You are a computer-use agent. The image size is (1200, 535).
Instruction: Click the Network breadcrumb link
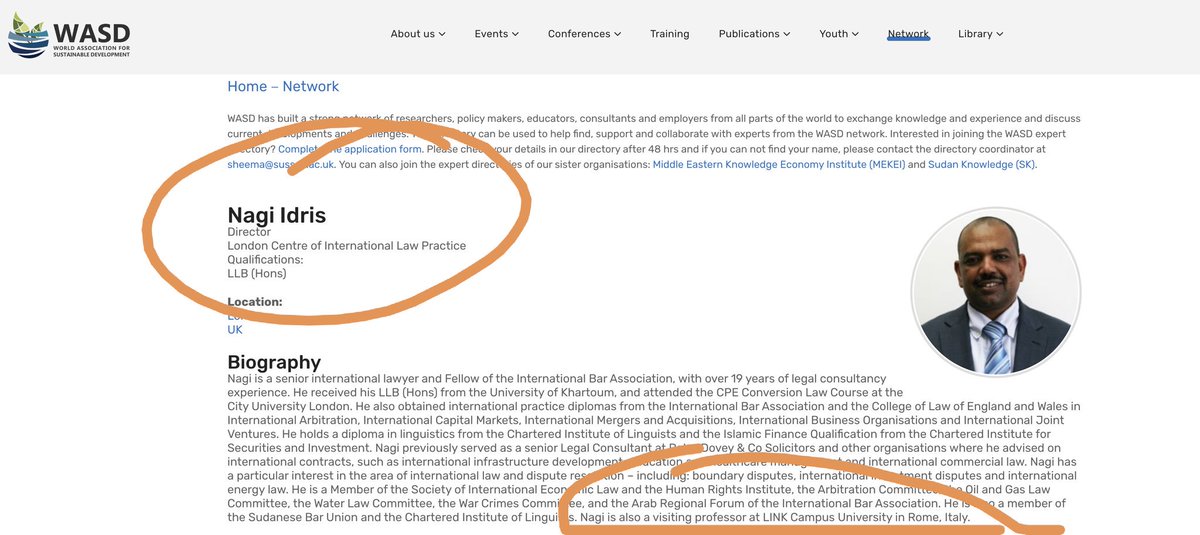pos(311,87)
